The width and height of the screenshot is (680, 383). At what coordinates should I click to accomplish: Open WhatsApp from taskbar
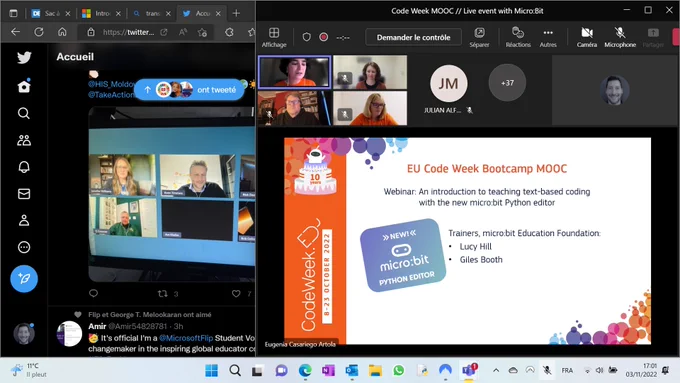coord(399,370)
